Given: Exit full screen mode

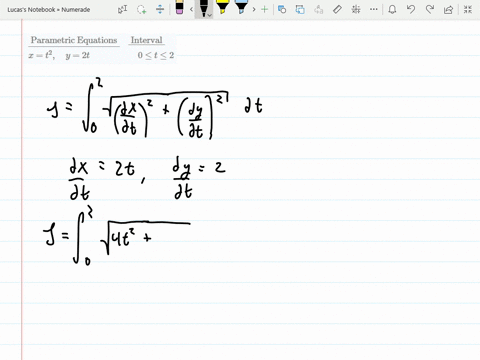Looking at the screenshot, I should [x=468, y=9].
